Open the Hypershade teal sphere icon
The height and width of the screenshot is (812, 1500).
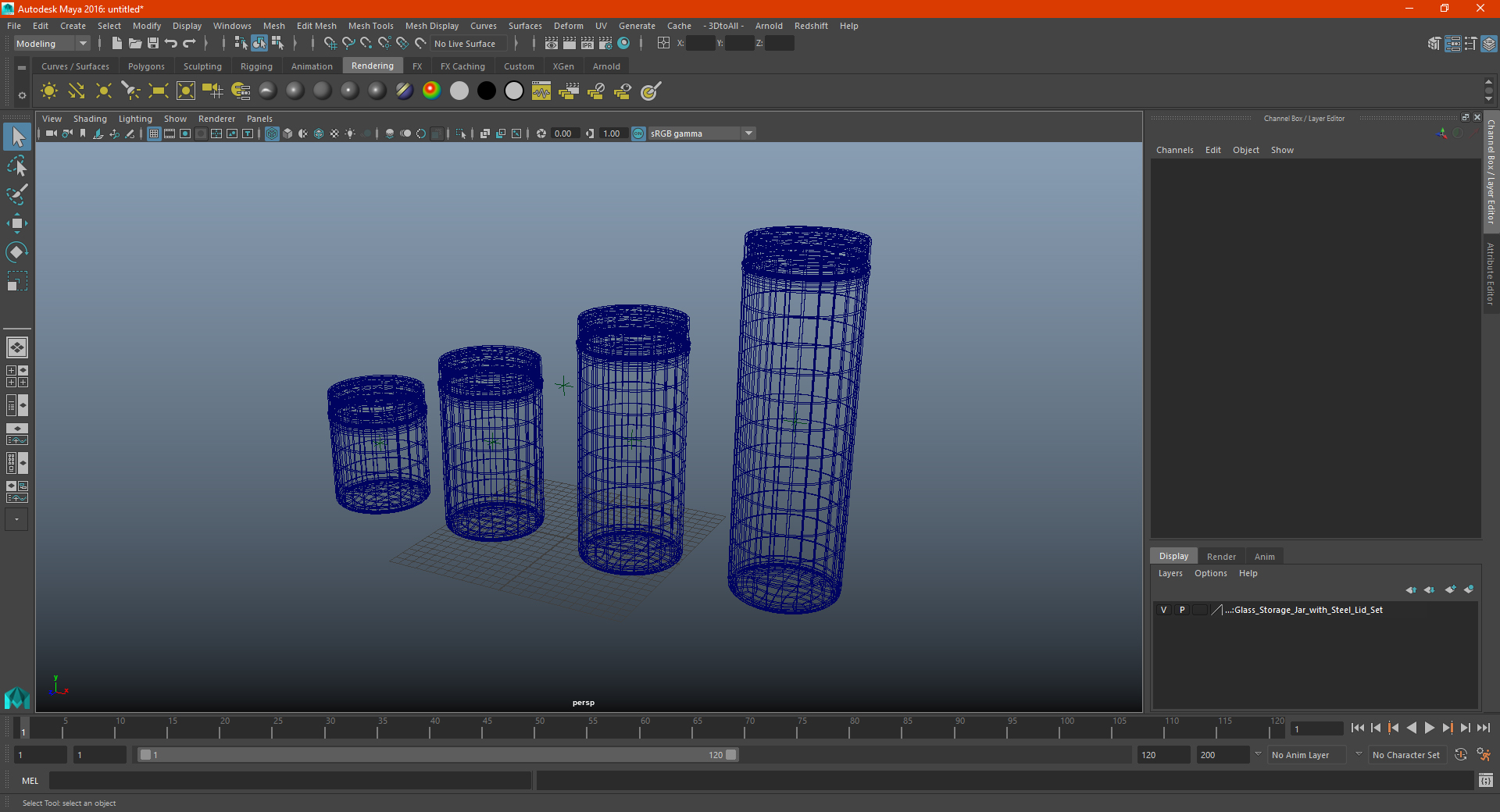pos(623,43)
